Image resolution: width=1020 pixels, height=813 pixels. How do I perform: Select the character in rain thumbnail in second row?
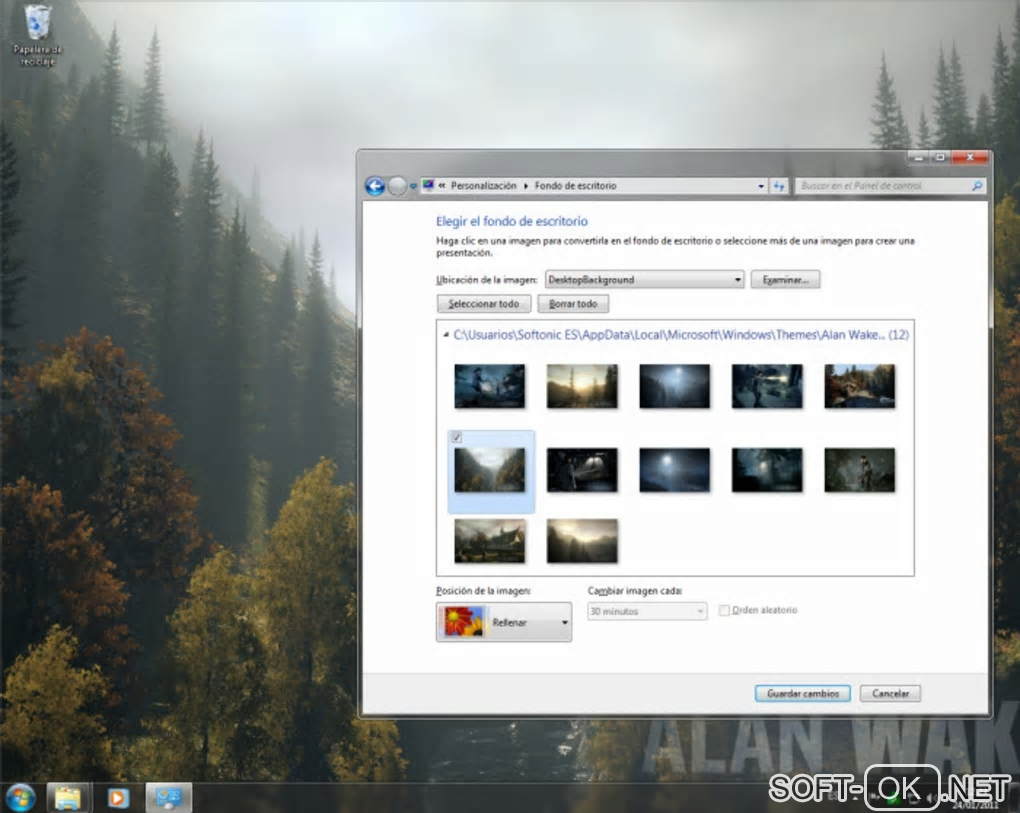click(x=859, y=470)
